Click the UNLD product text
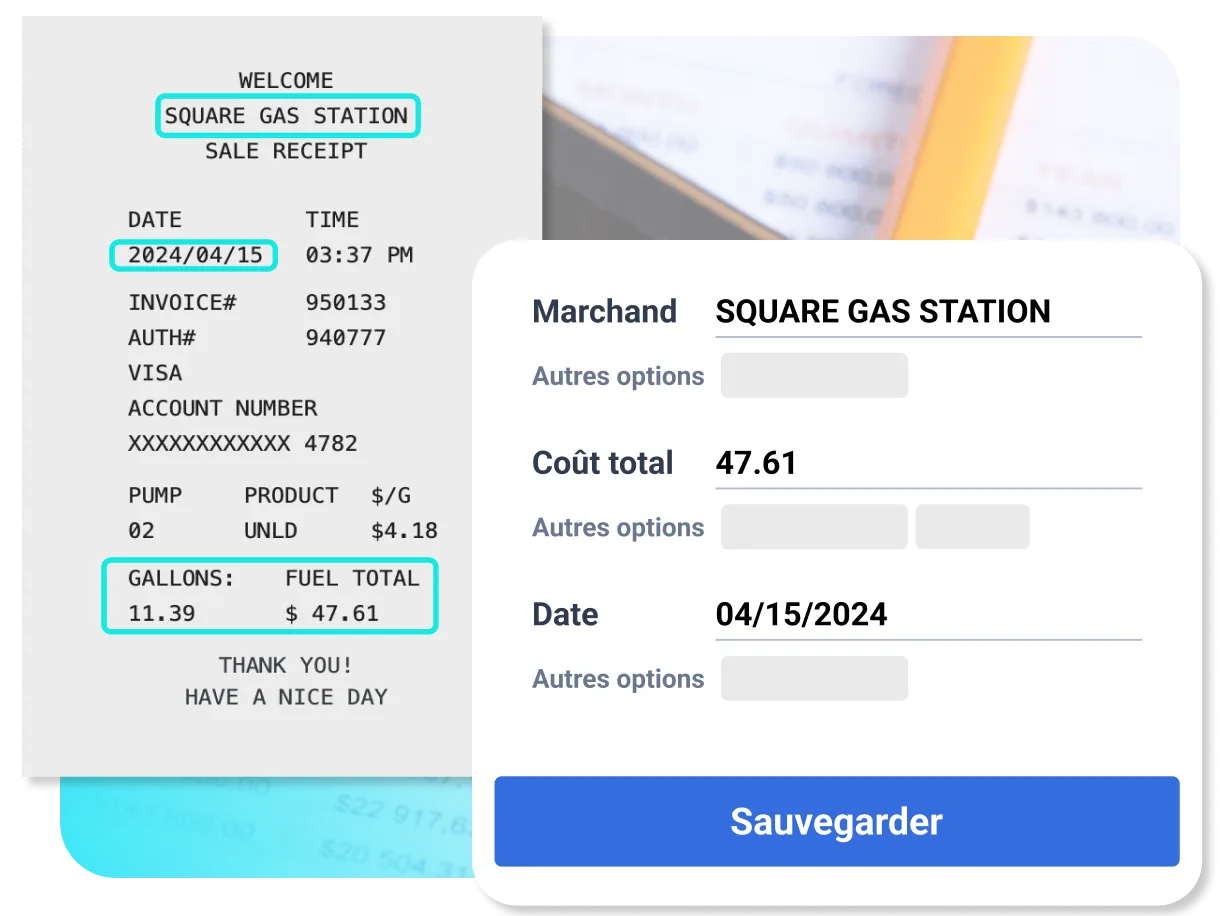The image size is (1220, 916). pos(271,530)
